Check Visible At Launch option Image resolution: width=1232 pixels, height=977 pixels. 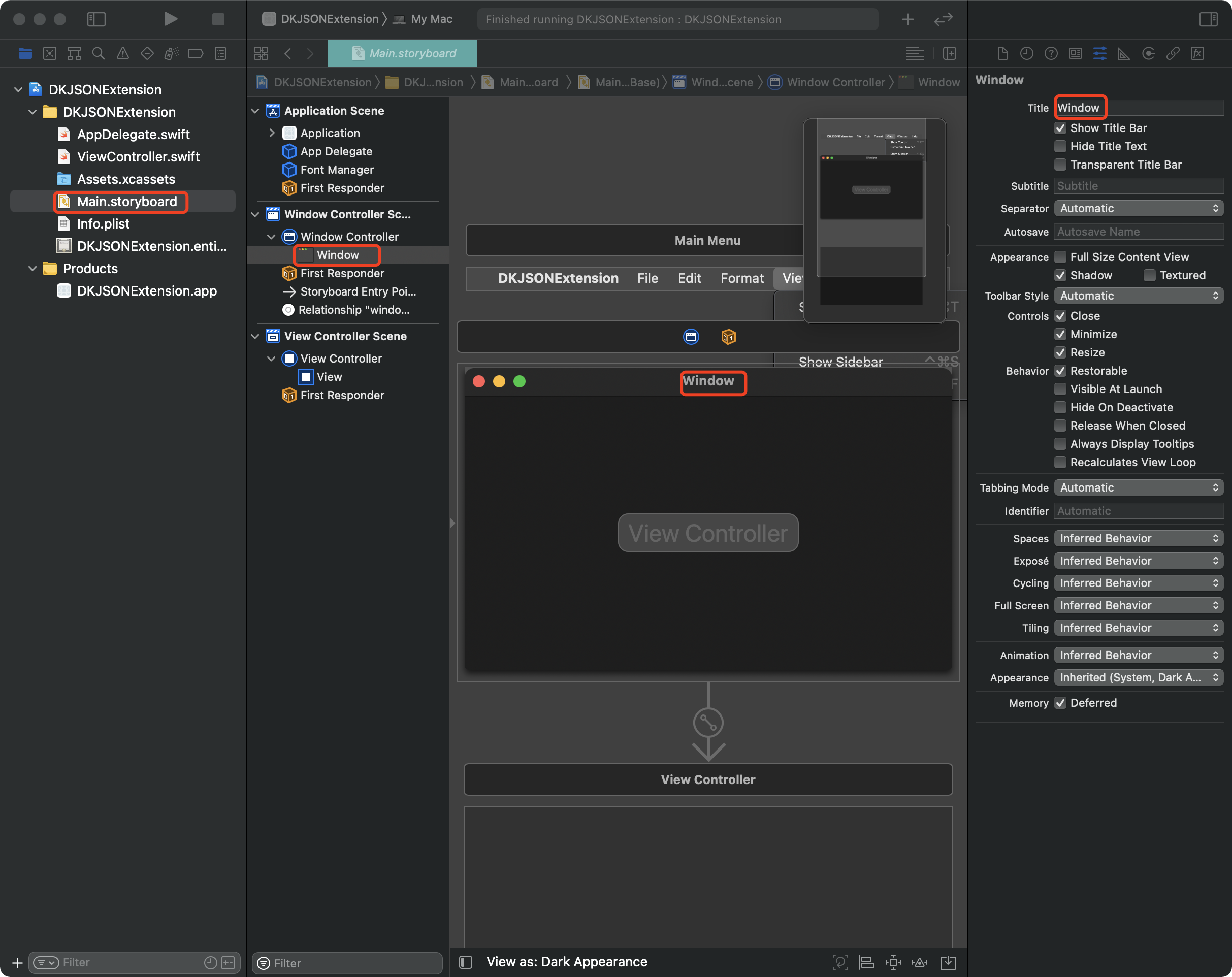pos(1060,389)
